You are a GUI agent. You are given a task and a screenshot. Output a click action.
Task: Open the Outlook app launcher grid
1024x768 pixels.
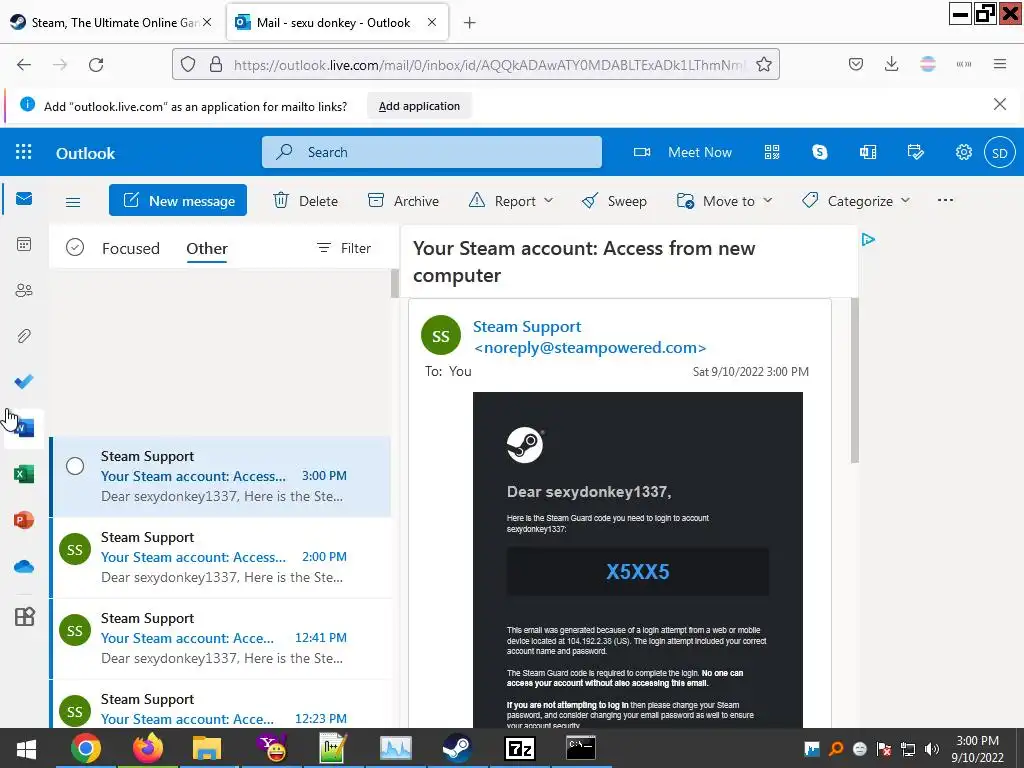pyautogui.click(x=24, y=152)
